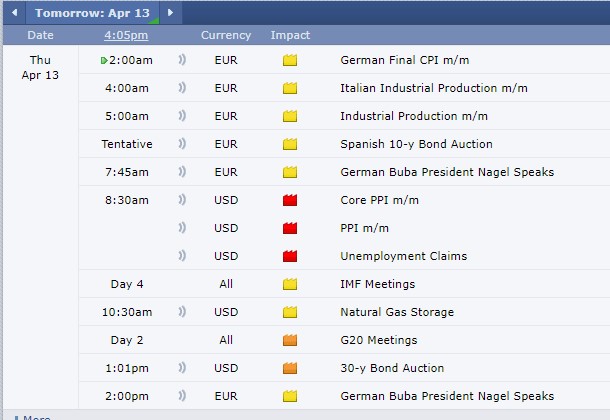Open Spanish 10-y Bond Auction event
This screenshot has height=420, width=610.
[415, 144]
